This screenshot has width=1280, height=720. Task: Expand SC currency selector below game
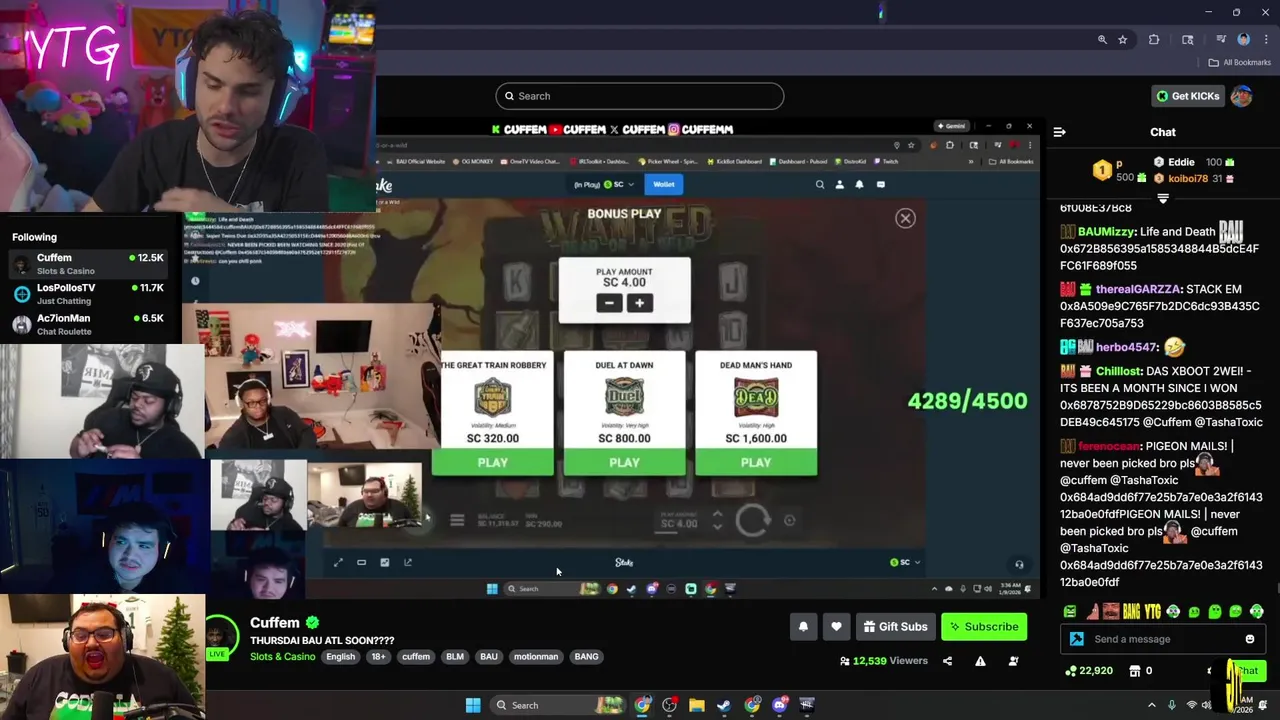(905, 562)
